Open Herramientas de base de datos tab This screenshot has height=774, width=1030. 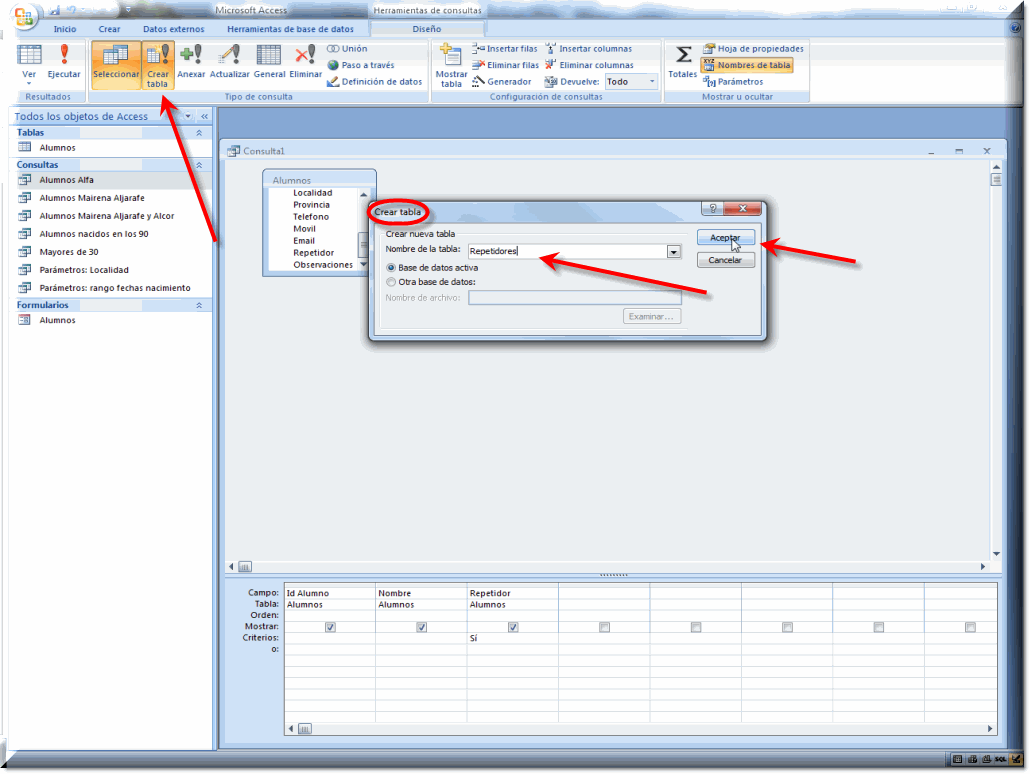point(290,29)
